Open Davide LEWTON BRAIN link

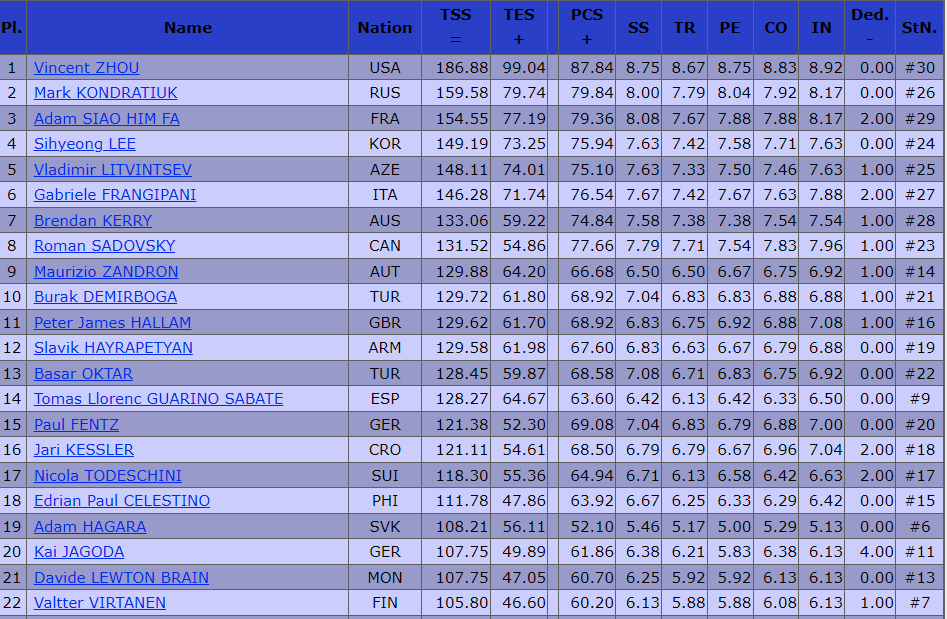point(121,578)
